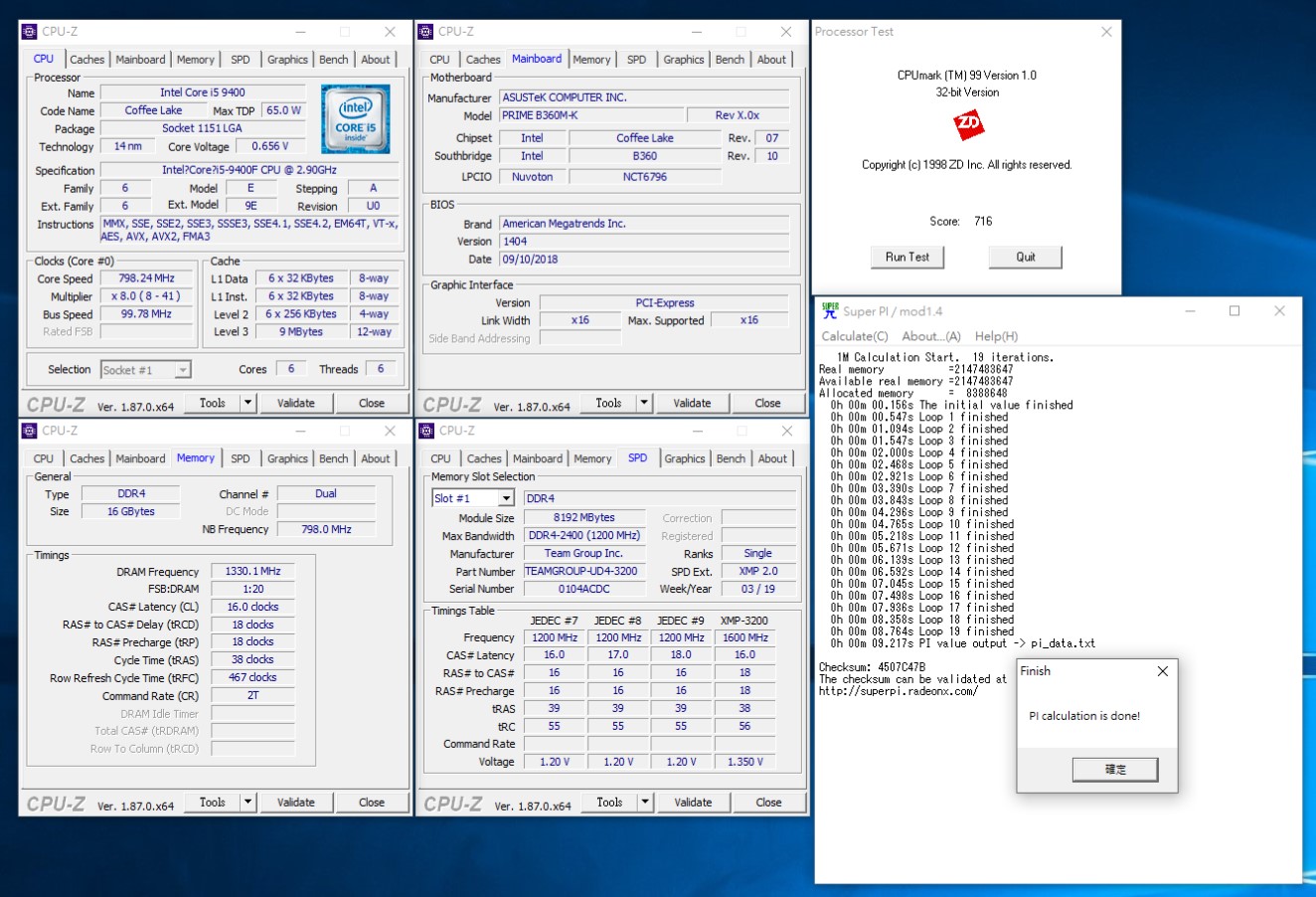Click Close button in Mainboard window
Screen dimensions: 1316x897
[767, 403]
